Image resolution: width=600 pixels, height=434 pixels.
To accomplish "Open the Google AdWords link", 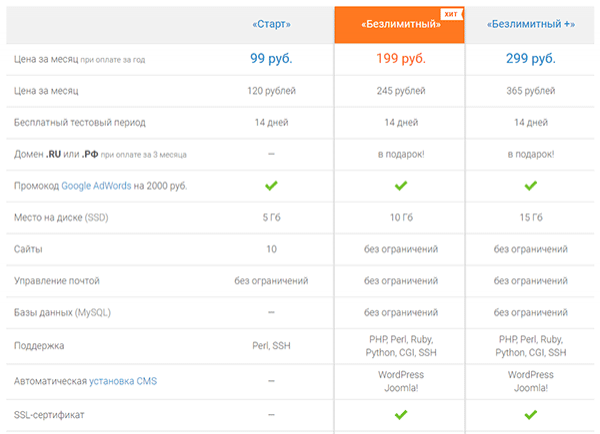I will click(96, 186).
